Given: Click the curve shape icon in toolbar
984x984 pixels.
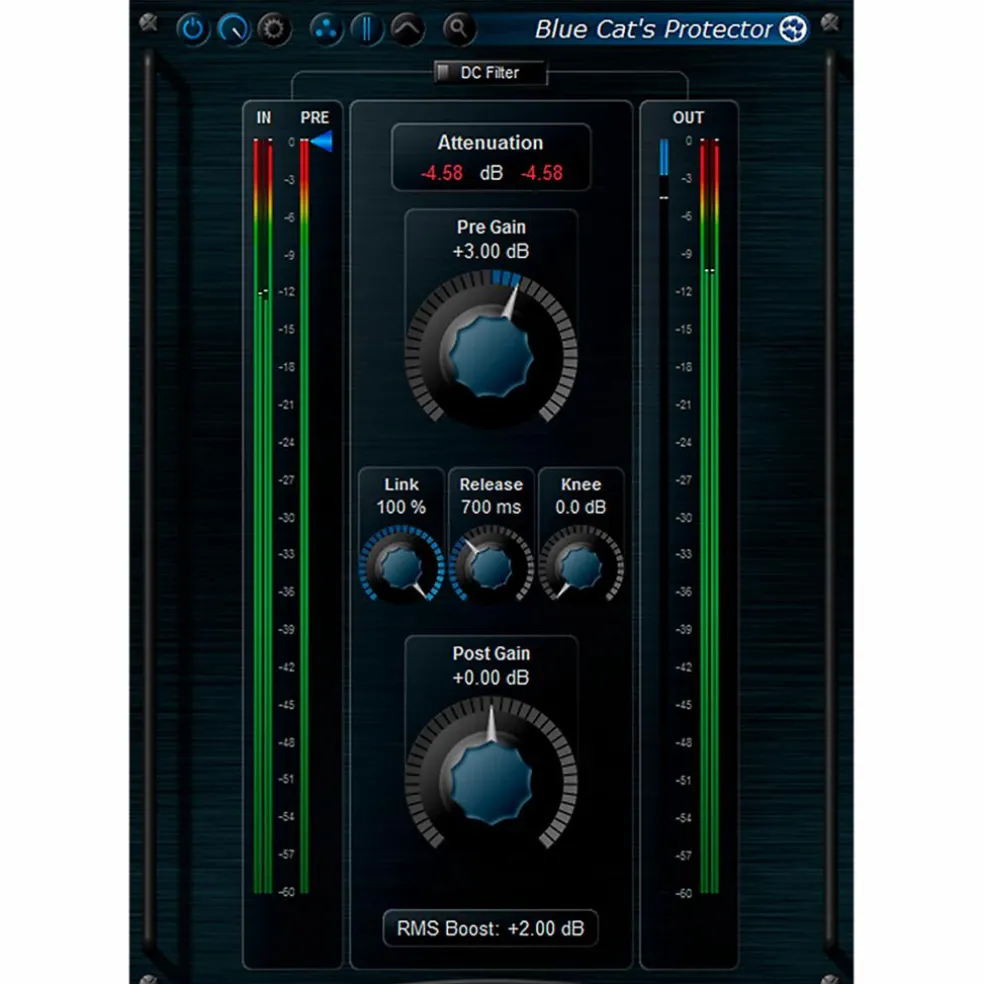Looking at the screenshot, I should point(407,29).
